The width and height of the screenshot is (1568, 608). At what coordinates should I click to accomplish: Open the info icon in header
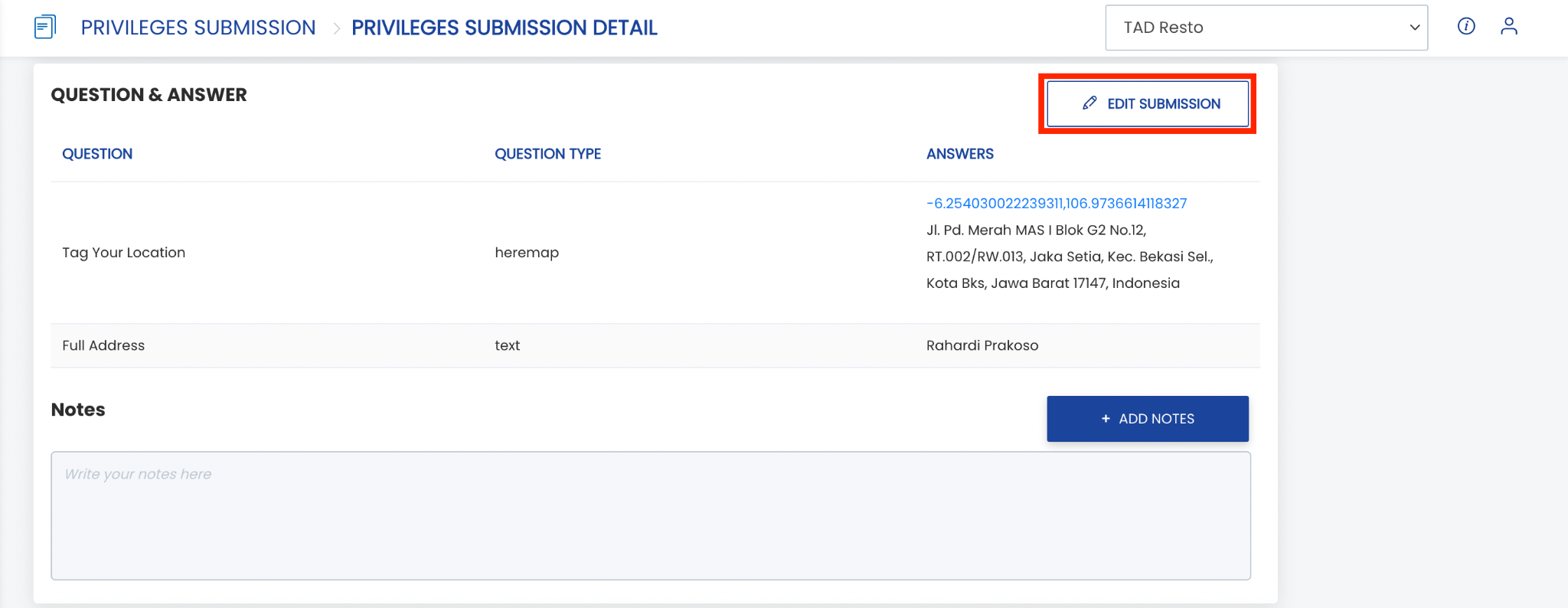pos(1466,26)
